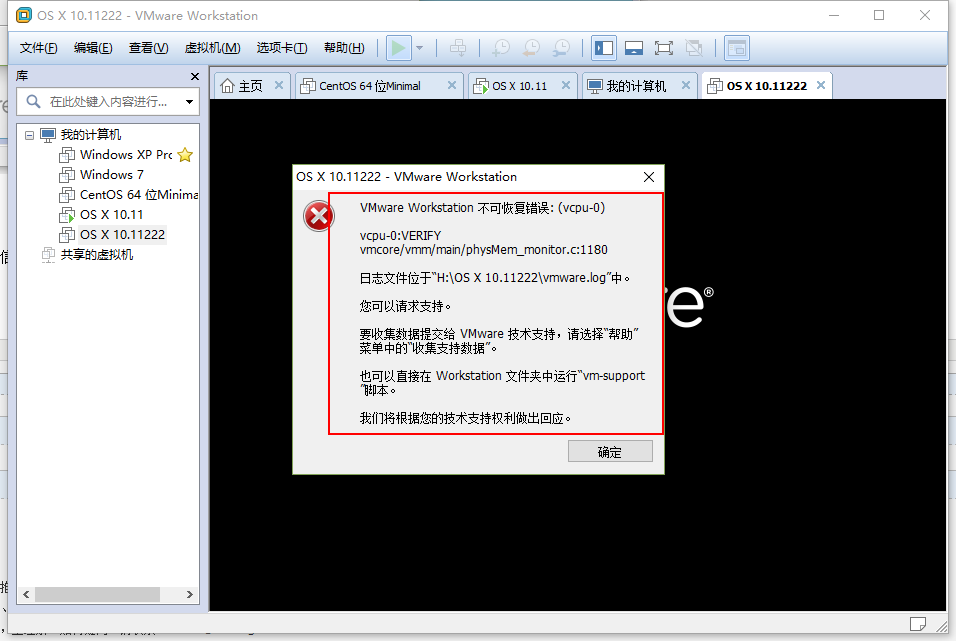Open the 文件(F) menu
The height and width of the screenshot is (641, 956).
click(x=38, y=48)
